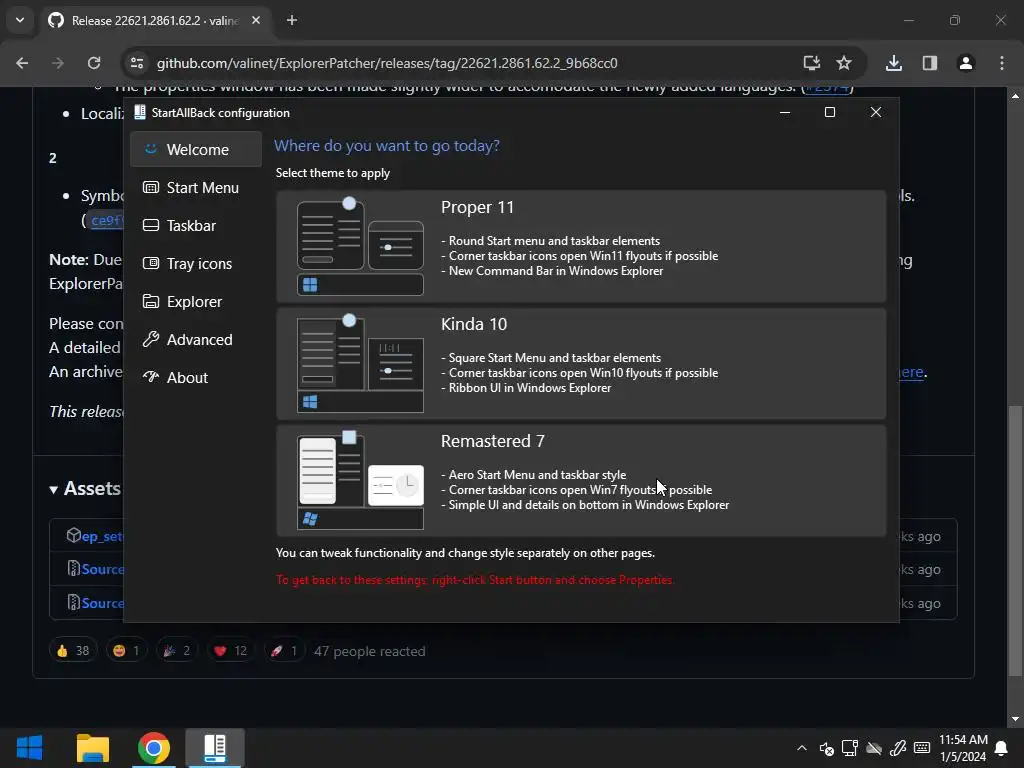Click the GitHub page vertical scrollbar thumb

coord(1015,541)
